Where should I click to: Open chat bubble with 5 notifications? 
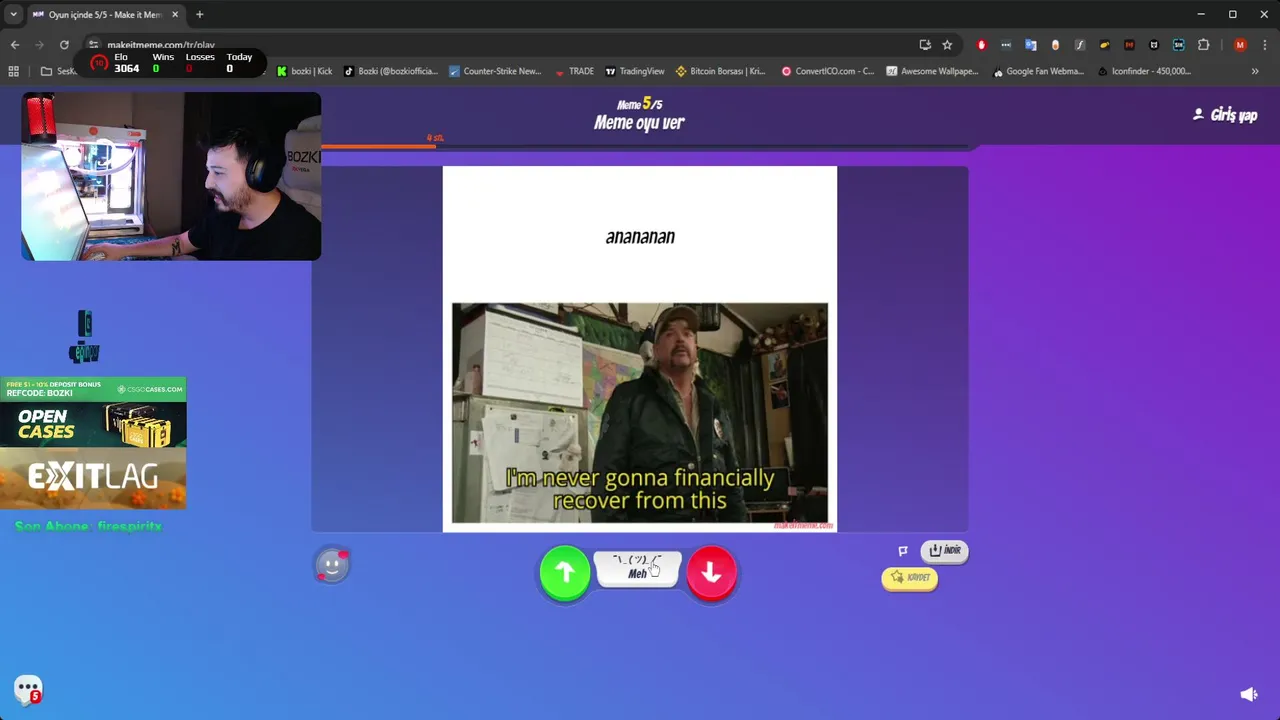(x=28, y=689)
